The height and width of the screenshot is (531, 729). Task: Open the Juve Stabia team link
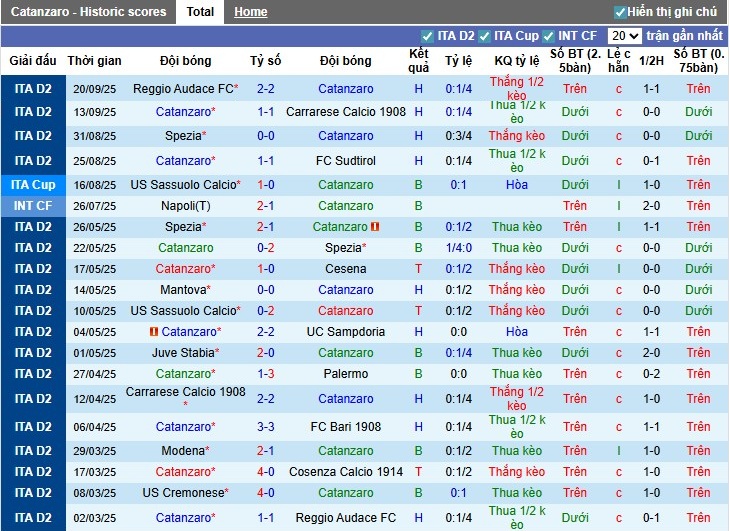tap(183, 353)
